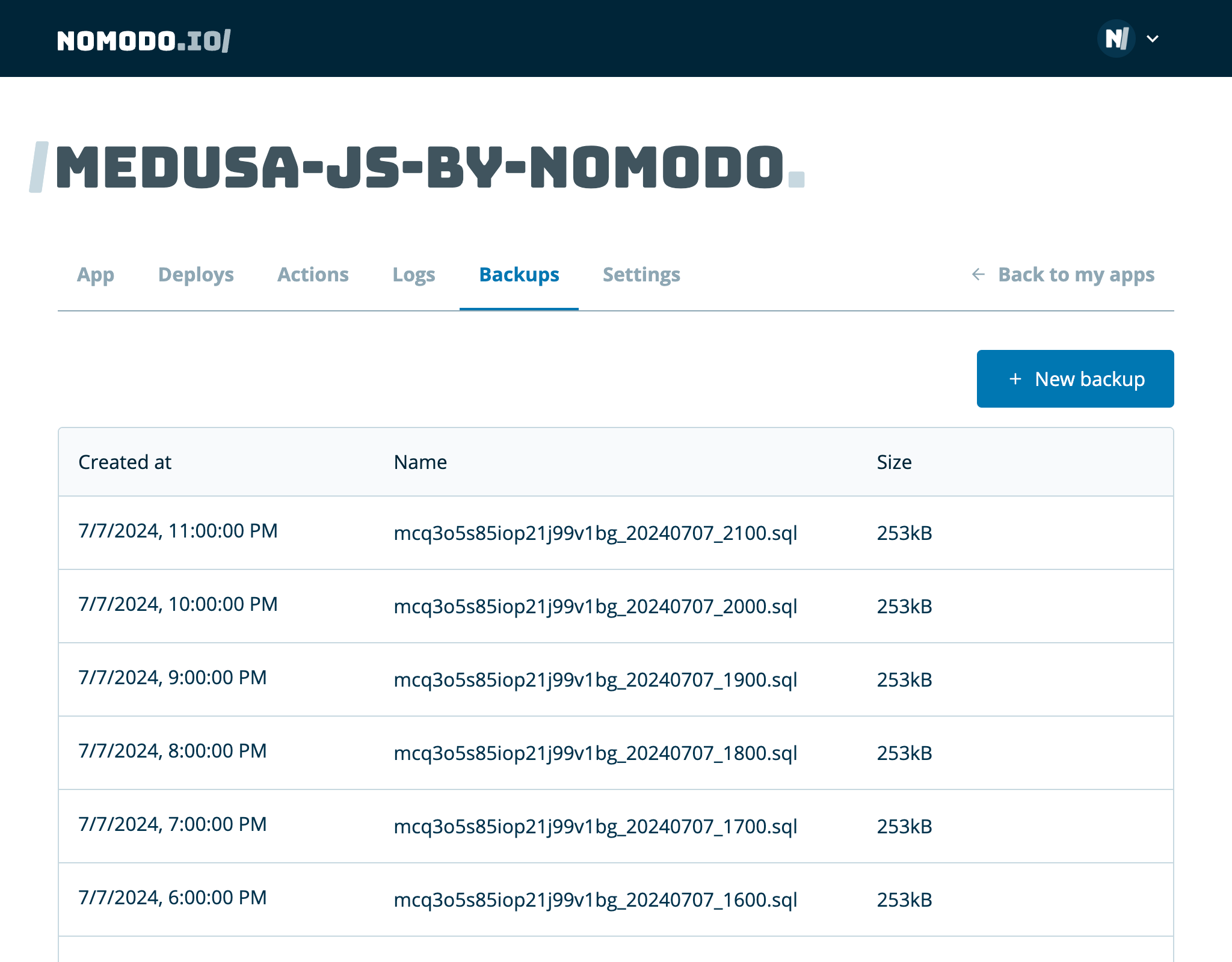Open the Logs tab
This screenshot has height=962, width=1232.
[x=414, y=275]
